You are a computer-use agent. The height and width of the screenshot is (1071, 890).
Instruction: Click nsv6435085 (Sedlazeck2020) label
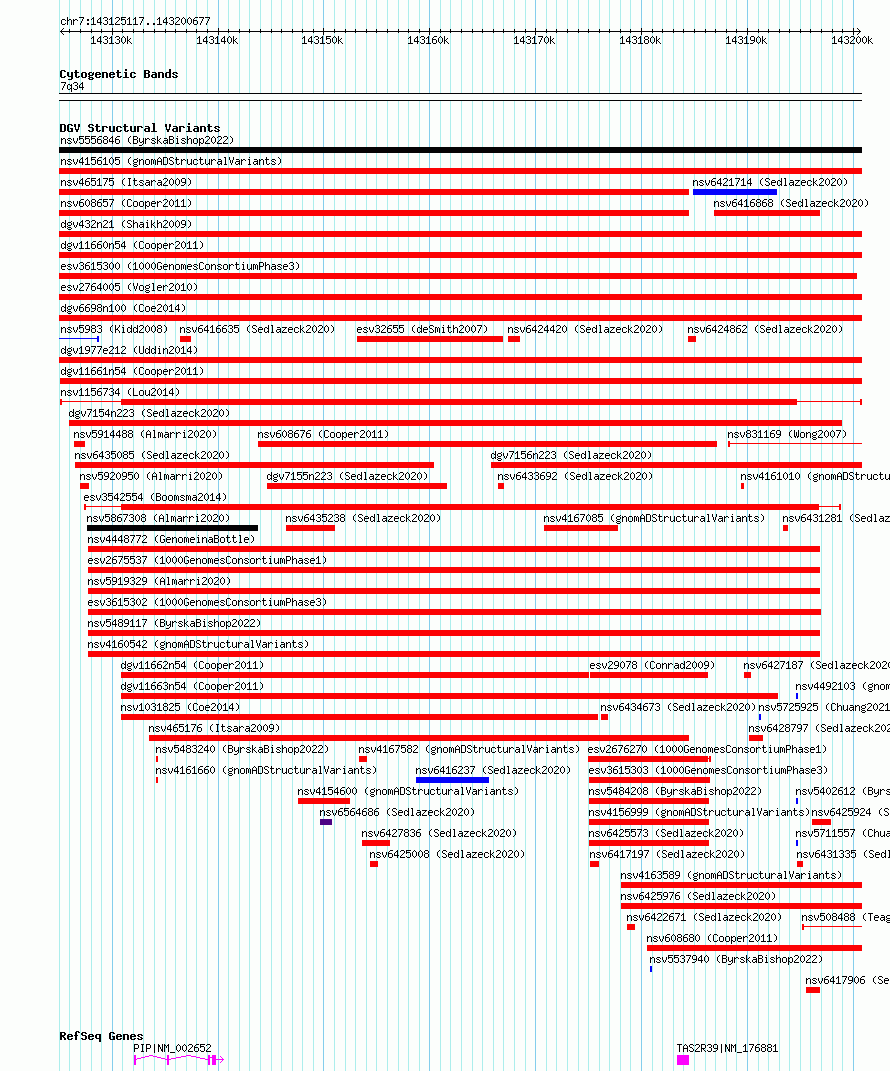tap(152, 456)
